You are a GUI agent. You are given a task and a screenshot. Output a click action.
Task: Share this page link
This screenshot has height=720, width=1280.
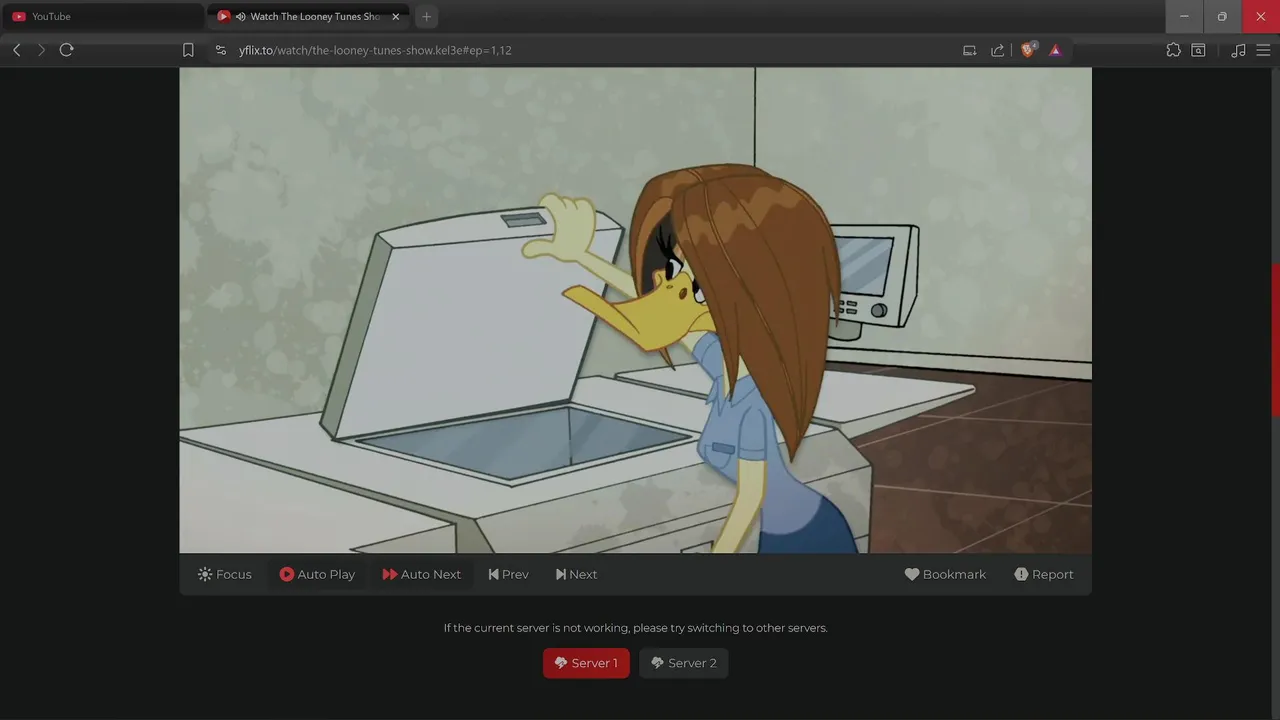pyautogui.click(x=997, y=50)
